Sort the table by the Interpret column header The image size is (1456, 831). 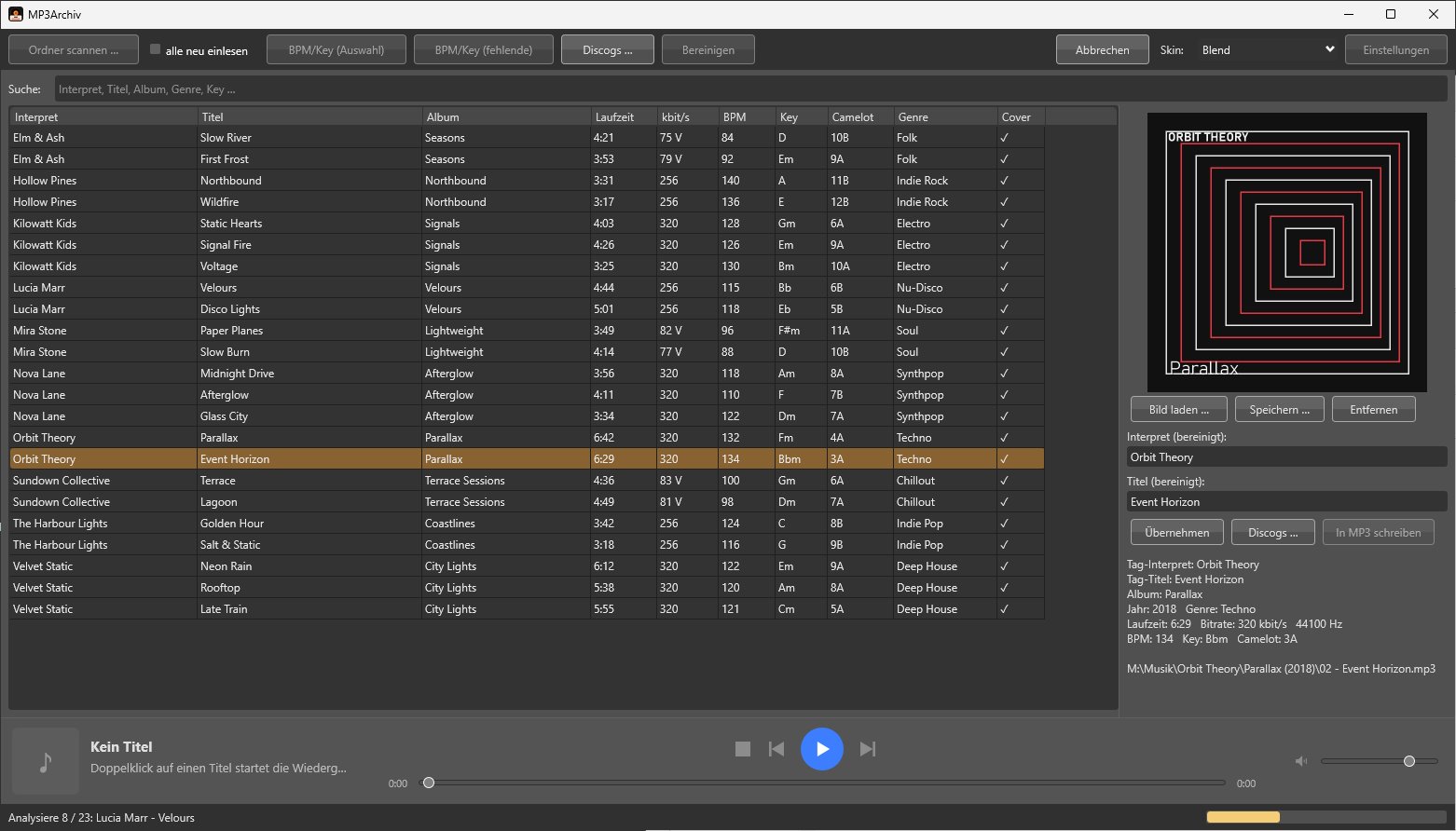(103, 117)
